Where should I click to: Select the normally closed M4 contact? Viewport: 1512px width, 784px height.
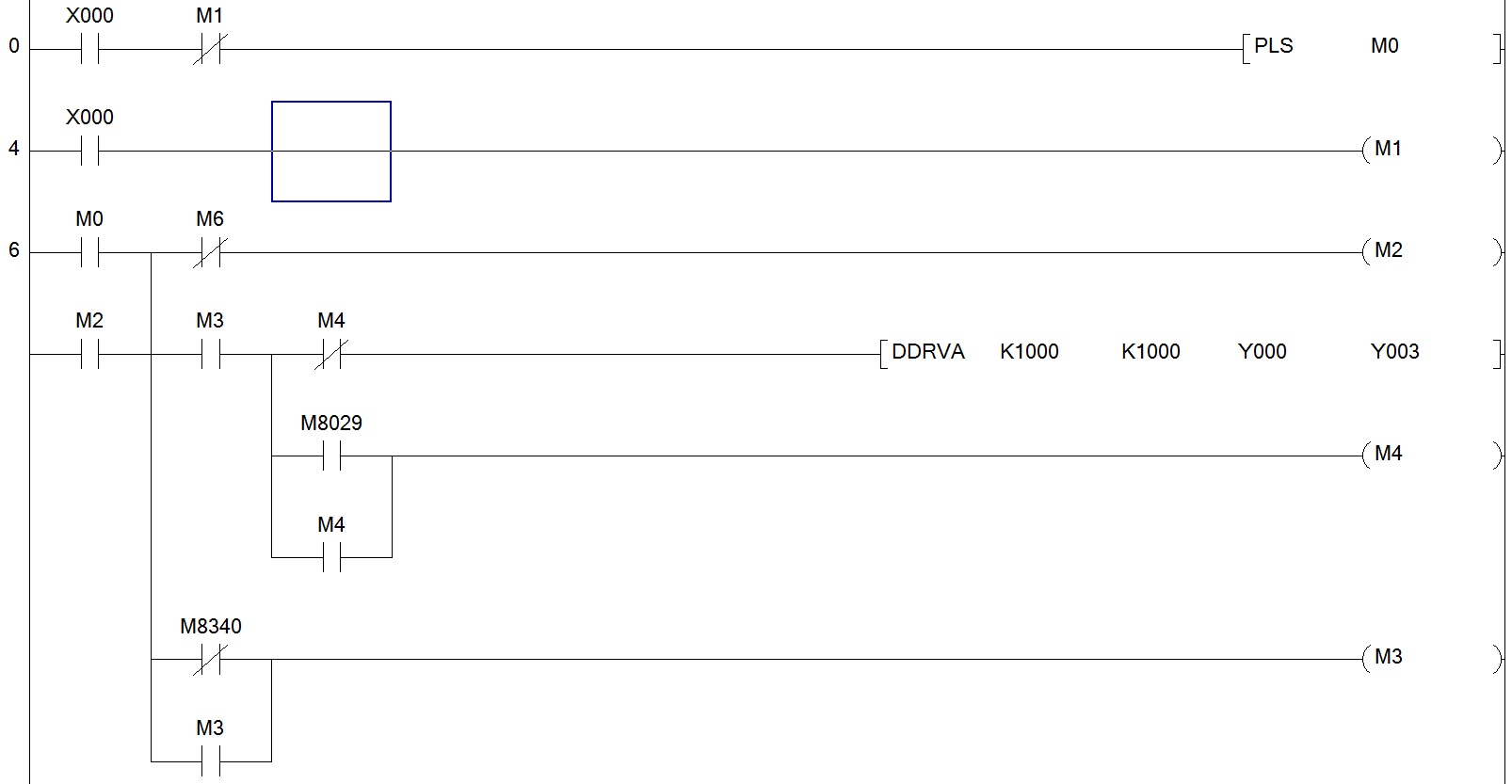click(x=330, y=354)
